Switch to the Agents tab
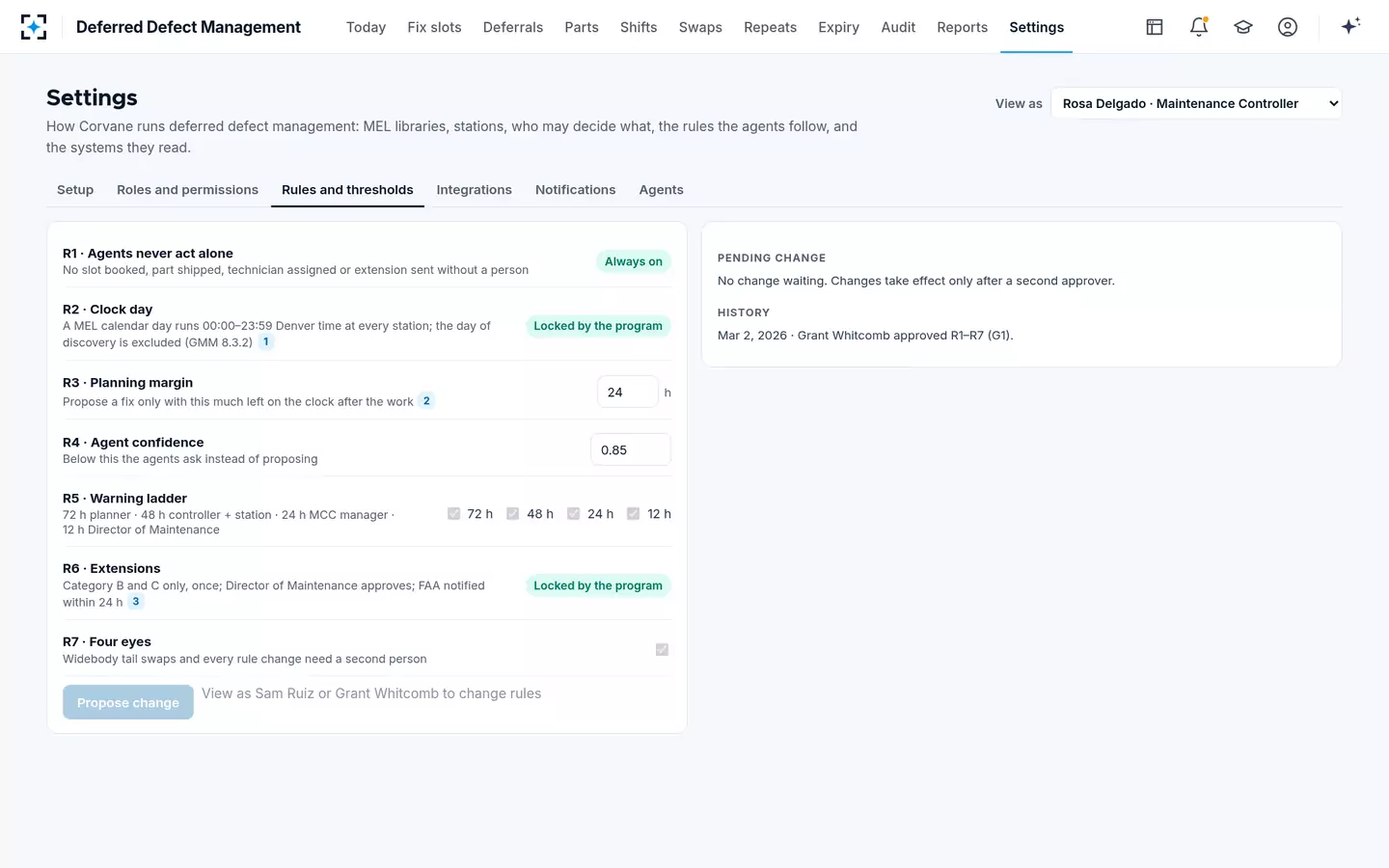 tap(661, 190)
